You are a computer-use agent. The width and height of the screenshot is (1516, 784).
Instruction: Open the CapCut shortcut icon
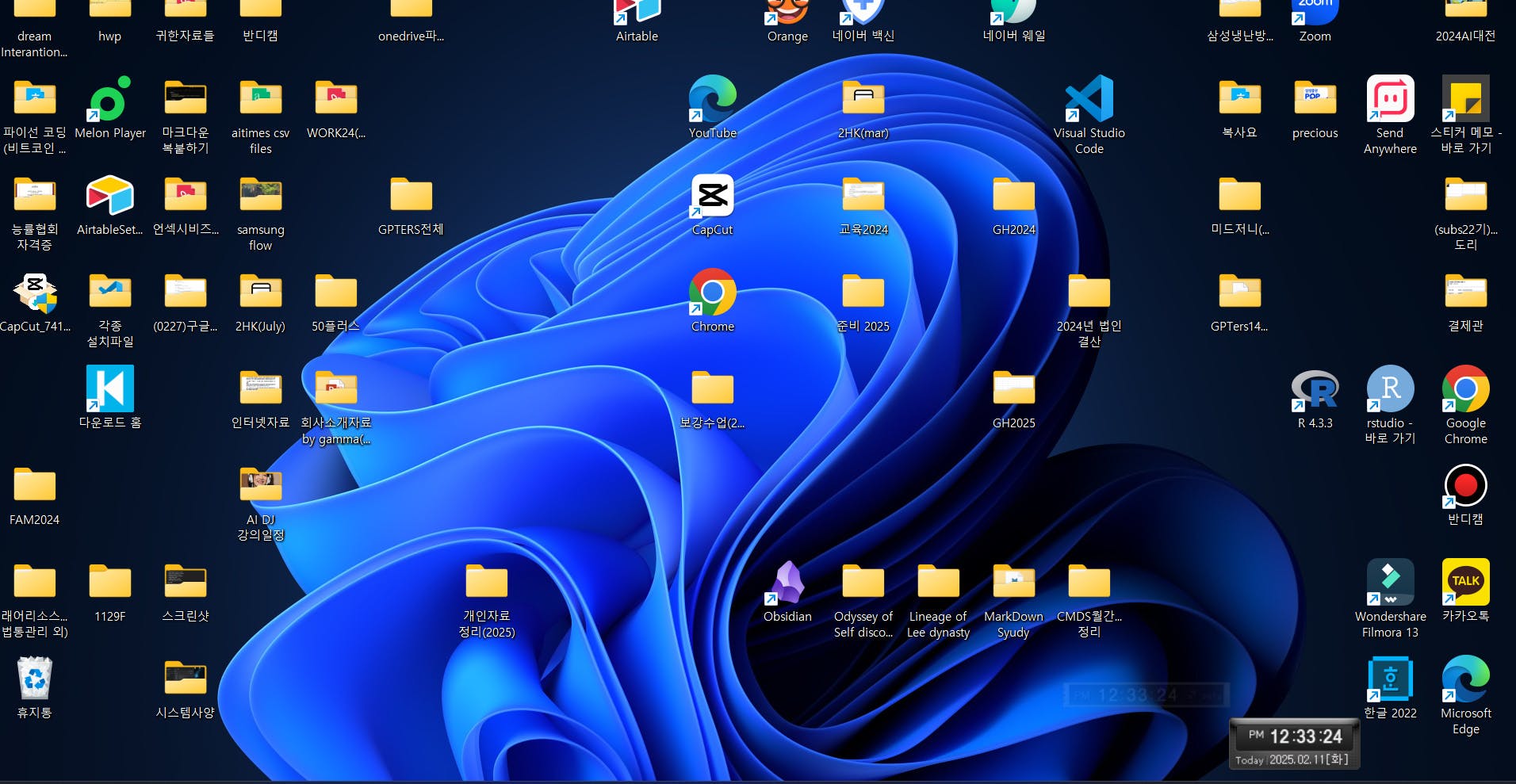pos(712,196)
